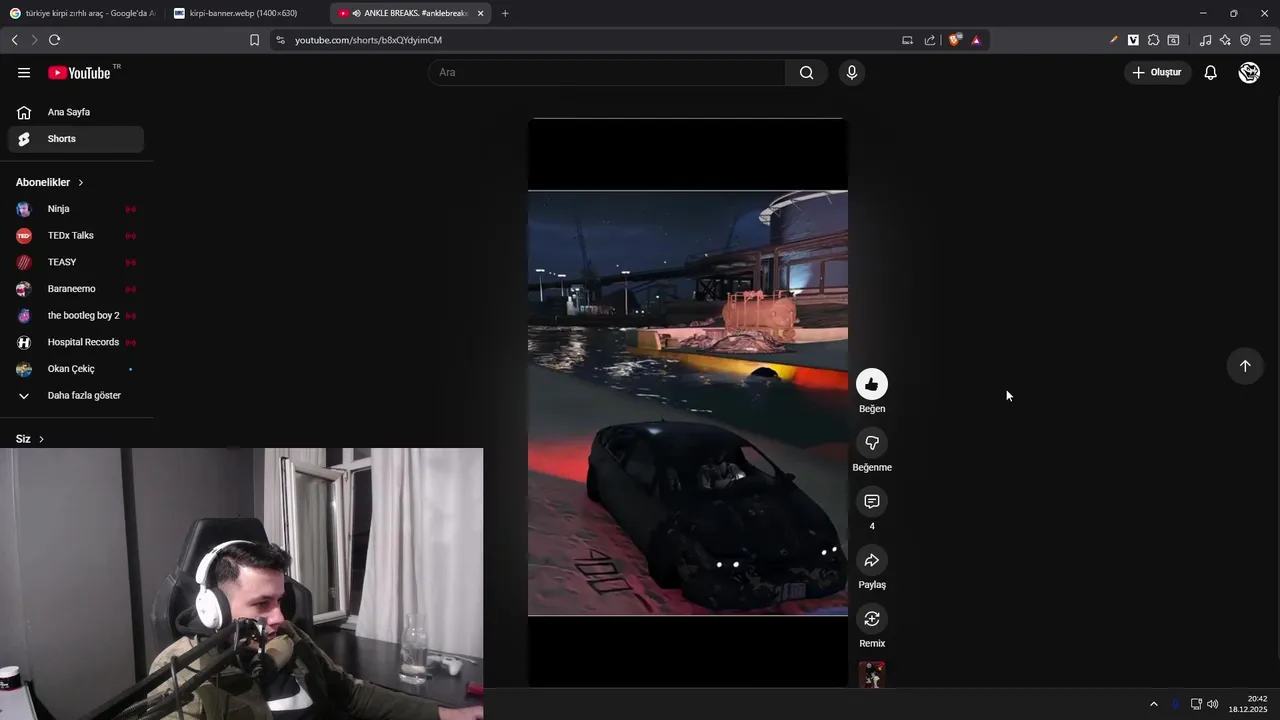Open the media control music note icon
Screen dimensions: 1280x720
tap(1205, 40)
